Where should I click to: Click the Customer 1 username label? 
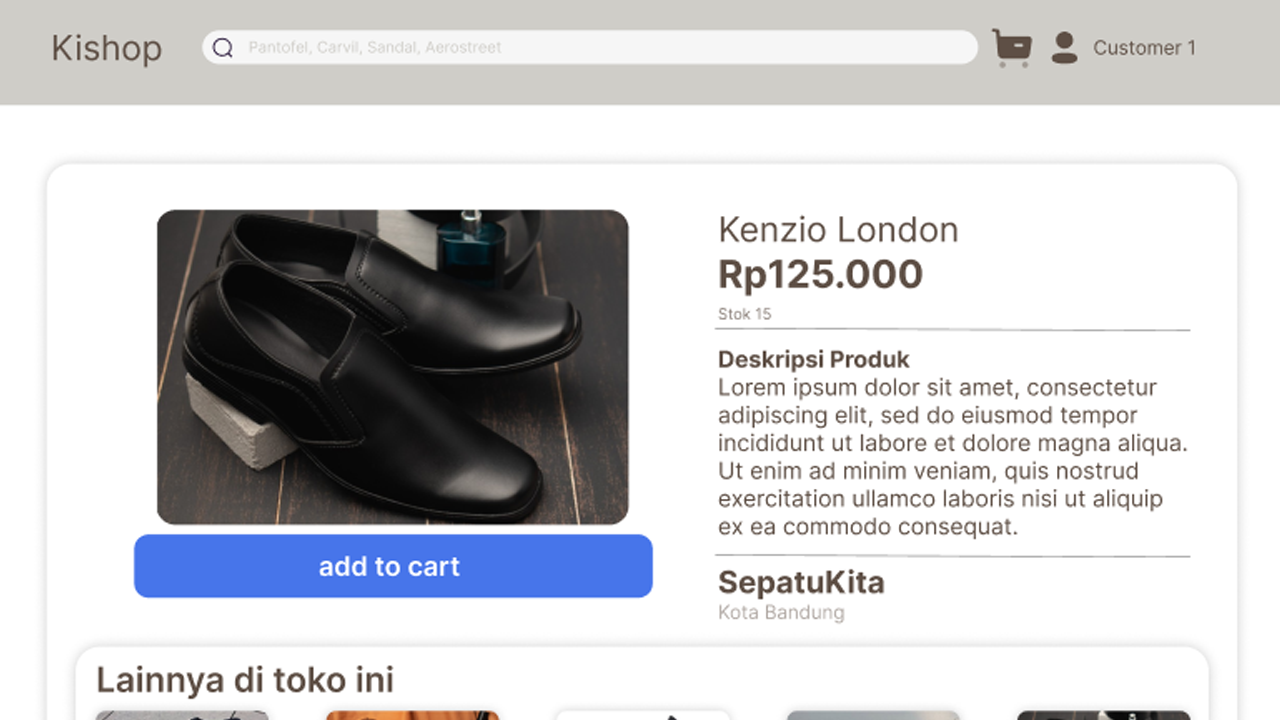coord(1146,47)
